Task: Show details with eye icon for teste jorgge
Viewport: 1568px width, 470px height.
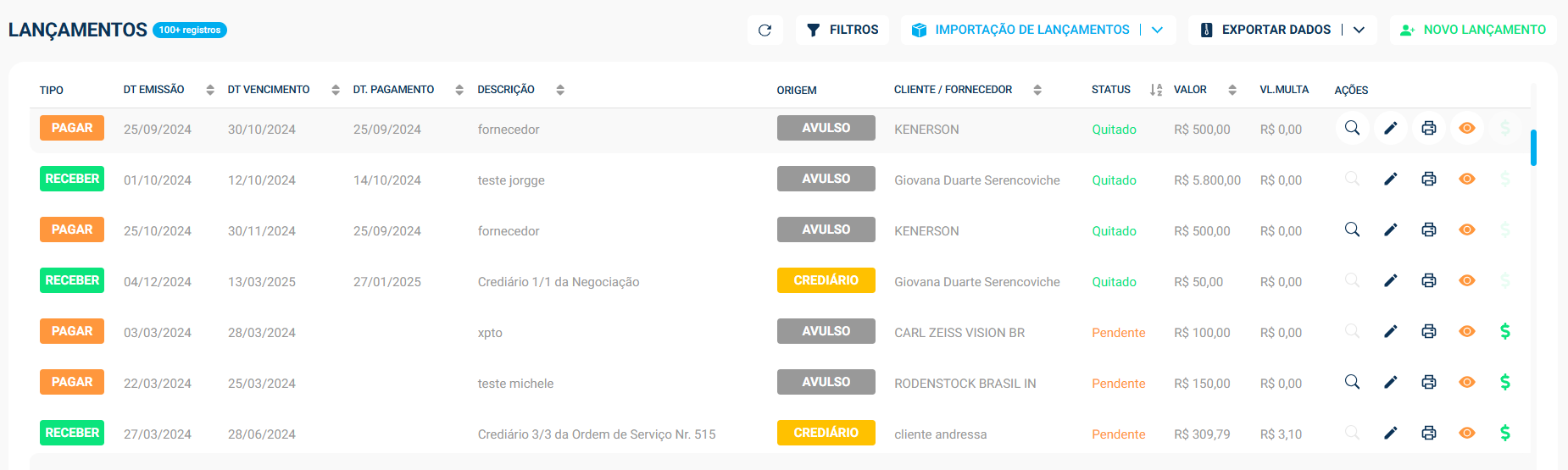Action: (x=1466, y=179)
